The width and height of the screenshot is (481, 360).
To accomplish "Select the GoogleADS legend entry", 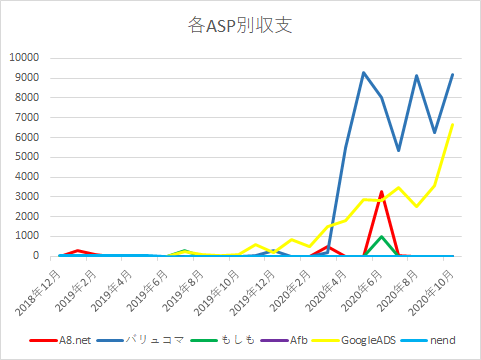I will click(354, 340).
